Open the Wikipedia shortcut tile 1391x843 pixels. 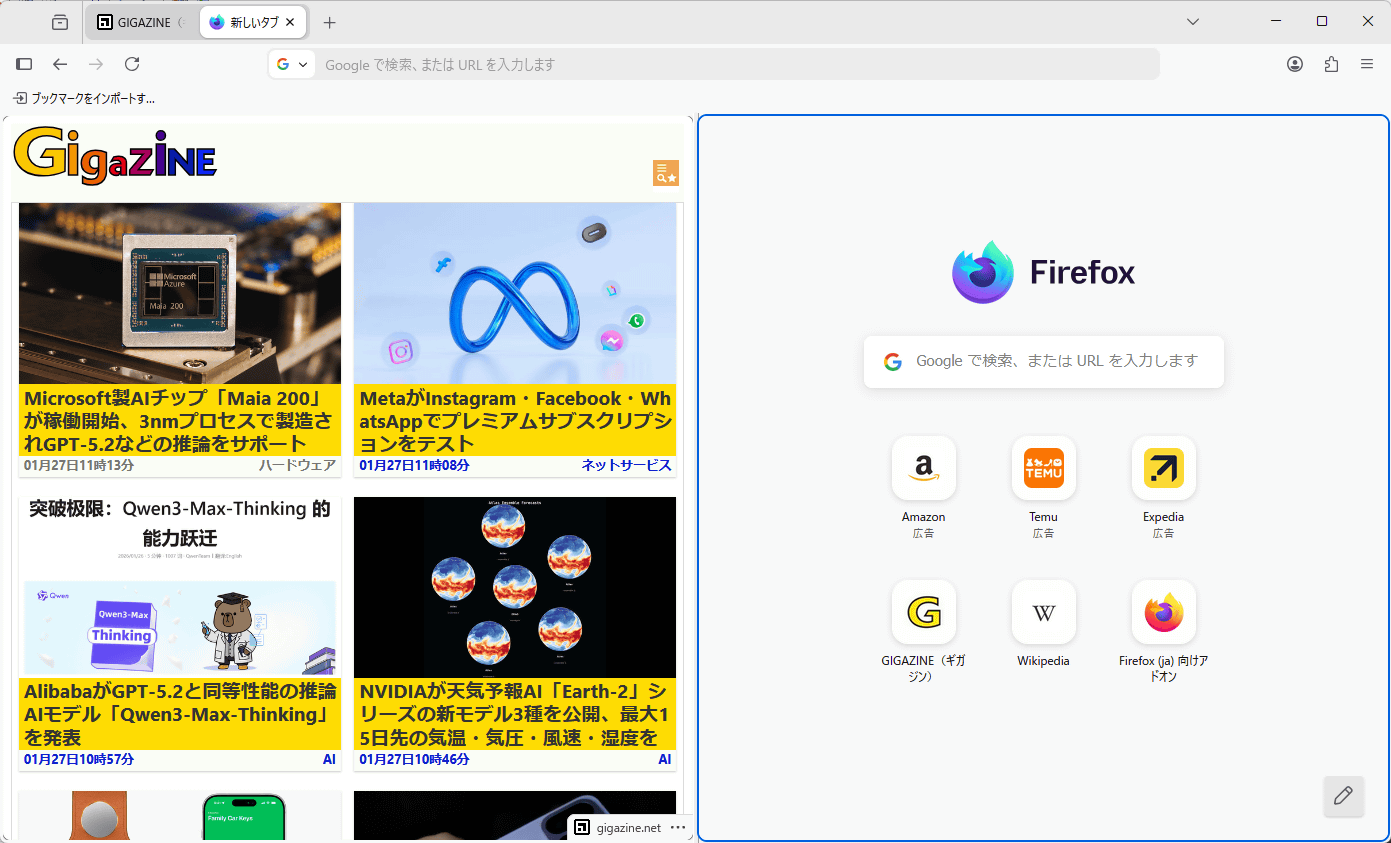[1043, 612]
